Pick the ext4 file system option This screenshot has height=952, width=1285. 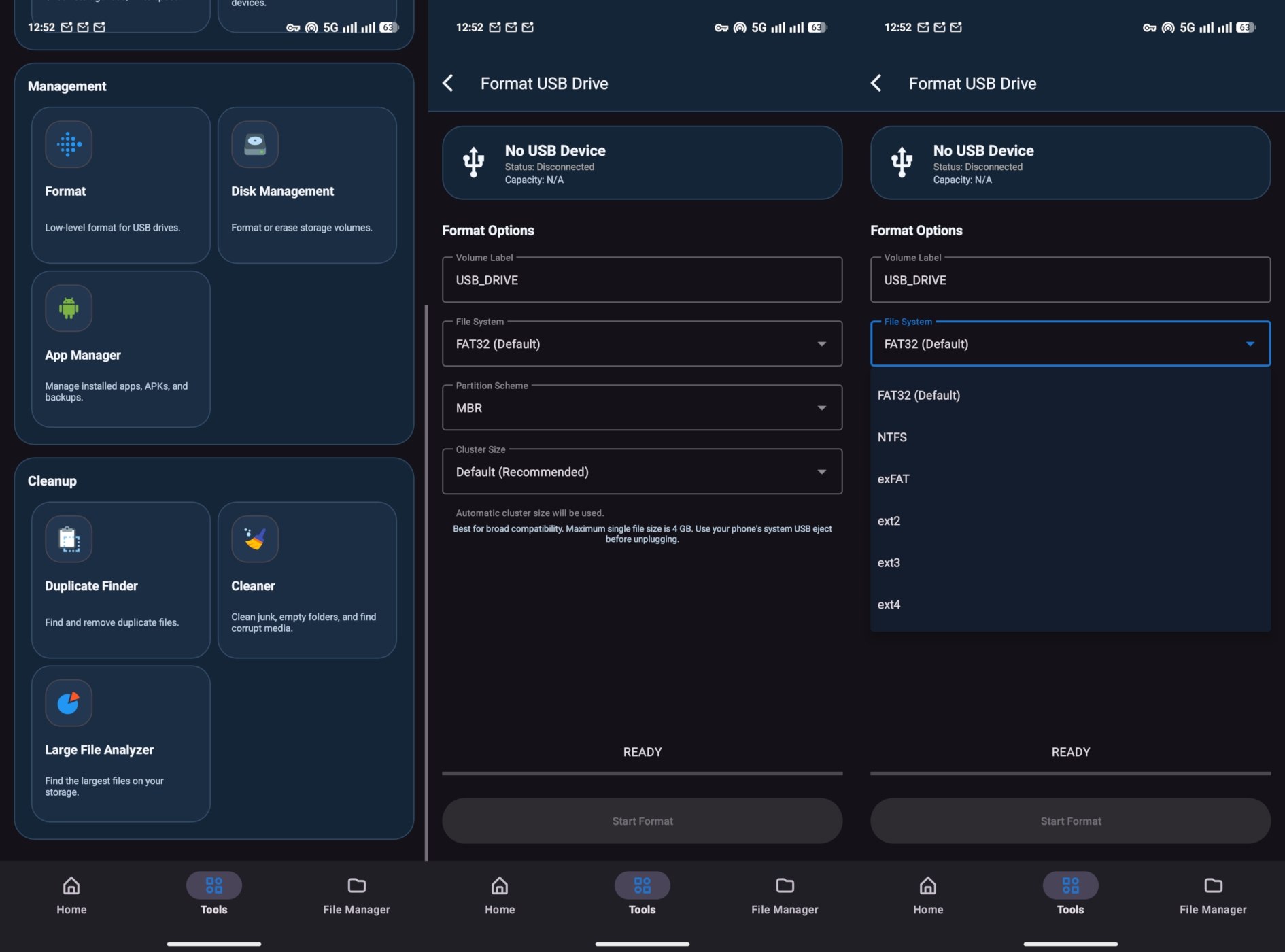(889, 605)
